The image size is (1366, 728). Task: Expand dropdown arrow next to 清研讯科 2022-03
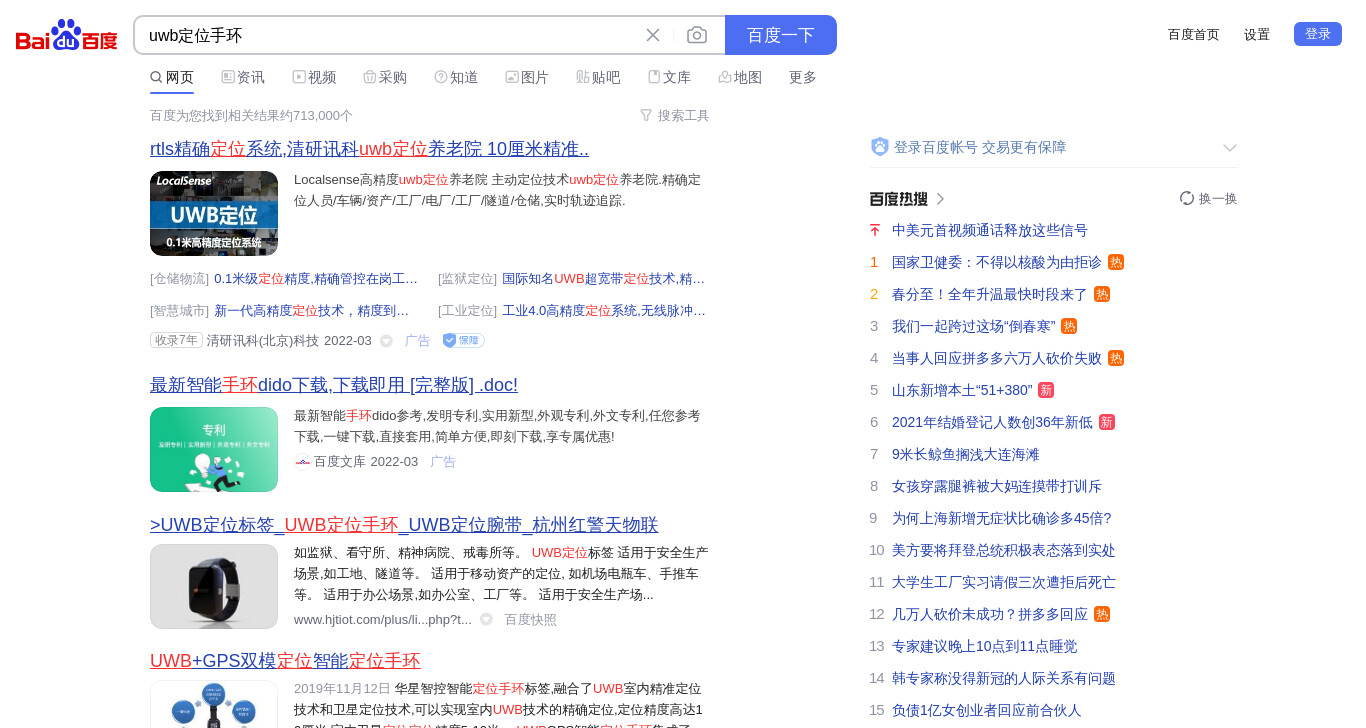coord(386,341)
